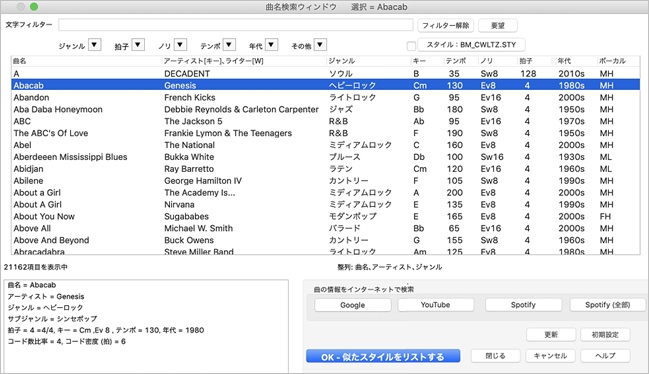Click the 要望 button
649x374 pixels.
pyautogui.click(x=498, y=25)
